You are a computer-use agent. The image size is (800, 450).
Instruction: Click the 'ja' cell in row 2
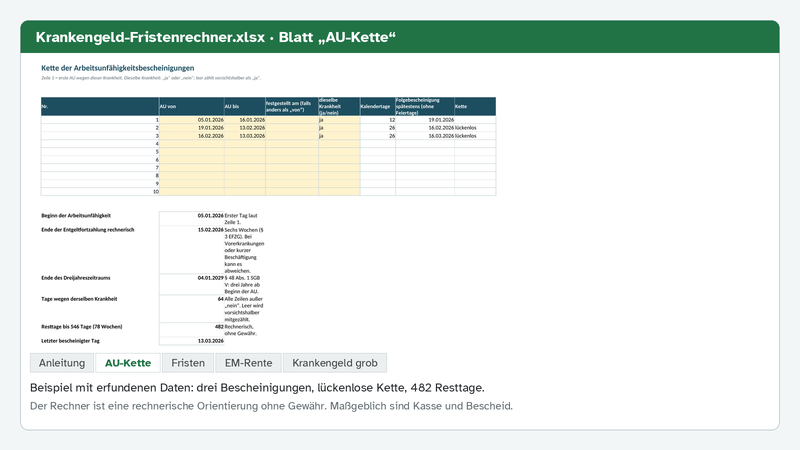(339, 128)
